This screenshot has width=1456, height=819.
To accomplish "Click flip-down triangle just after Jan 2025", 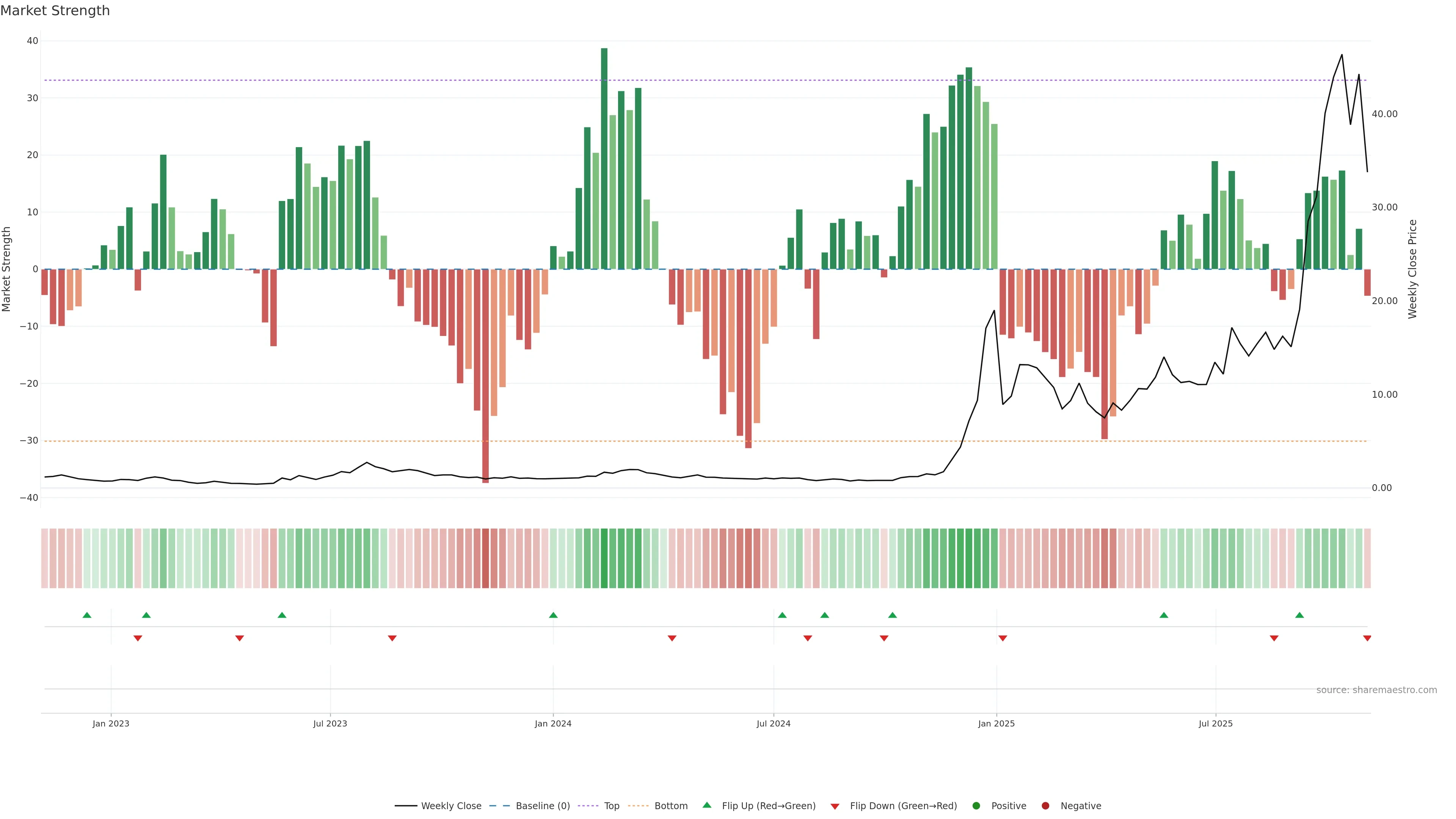I will 1003,638.
